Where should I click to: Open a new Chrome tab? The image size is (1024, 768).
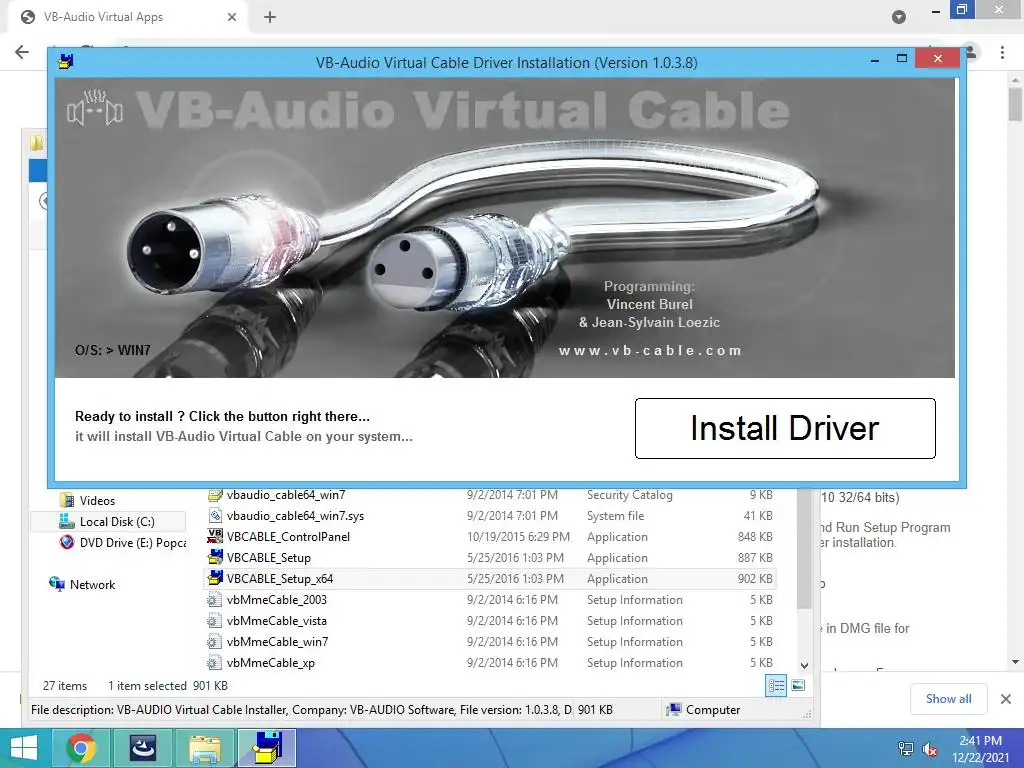tap(270, 17)
